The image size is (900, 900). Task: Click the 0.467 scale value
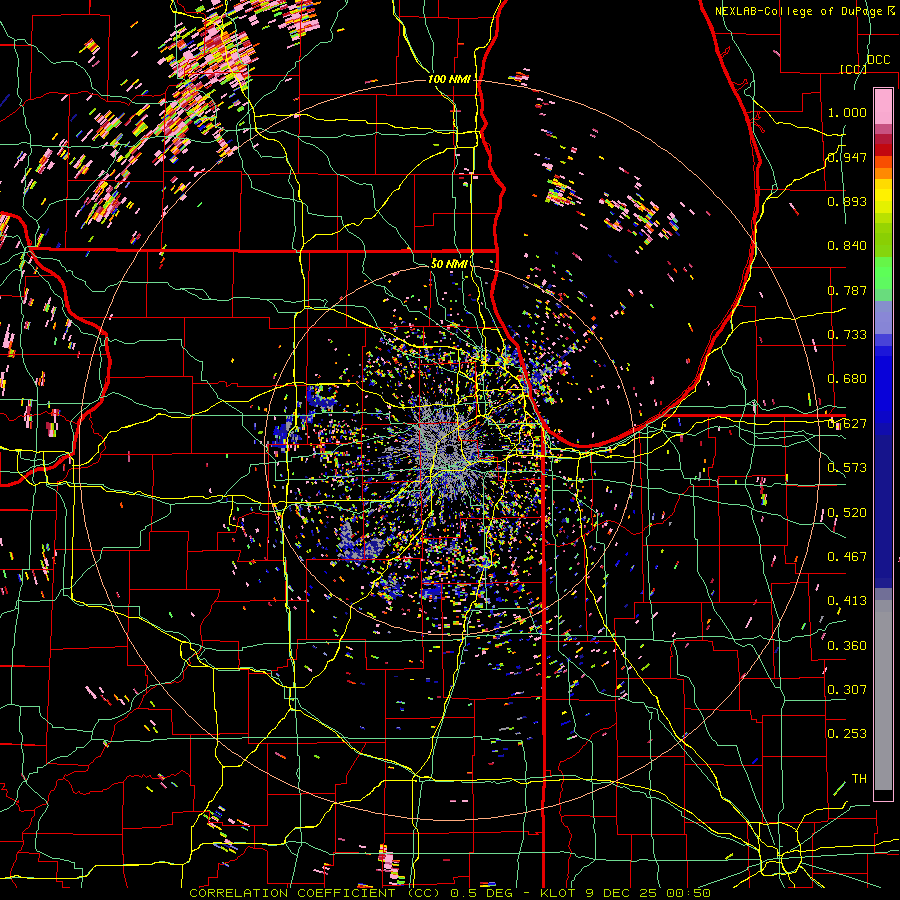[847, 557]
